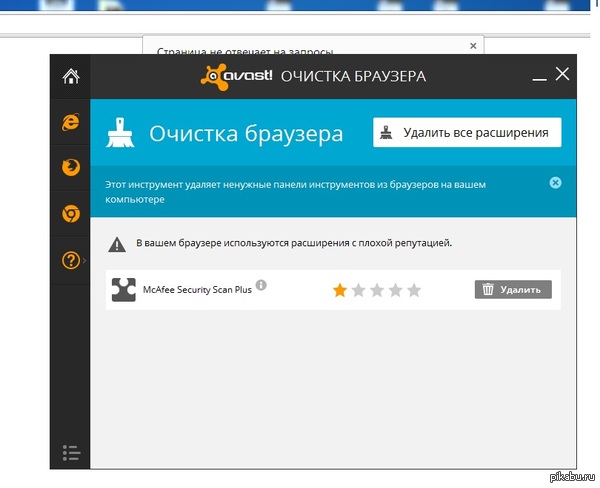The width and height of the screenshot is (600, 488).
Task: Select the Google Chrome browser tab
Action: coord(71,214)
